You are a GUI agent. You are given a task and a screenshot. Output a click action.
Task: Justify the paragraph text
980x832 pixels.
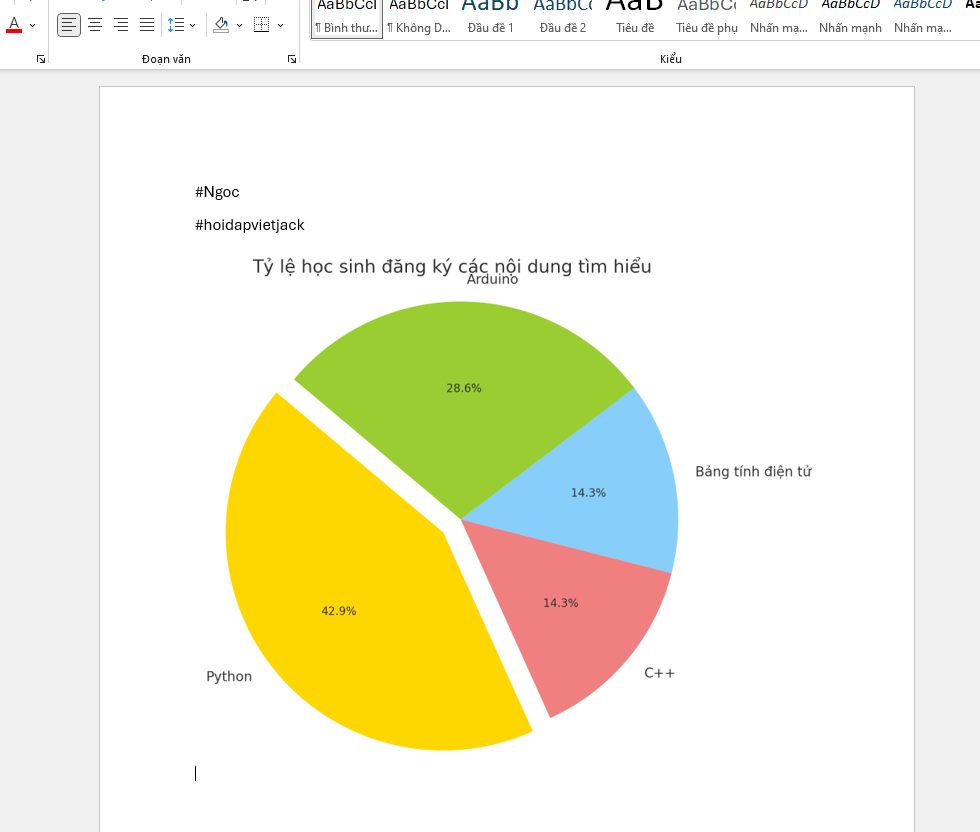(x=147, y=24)
